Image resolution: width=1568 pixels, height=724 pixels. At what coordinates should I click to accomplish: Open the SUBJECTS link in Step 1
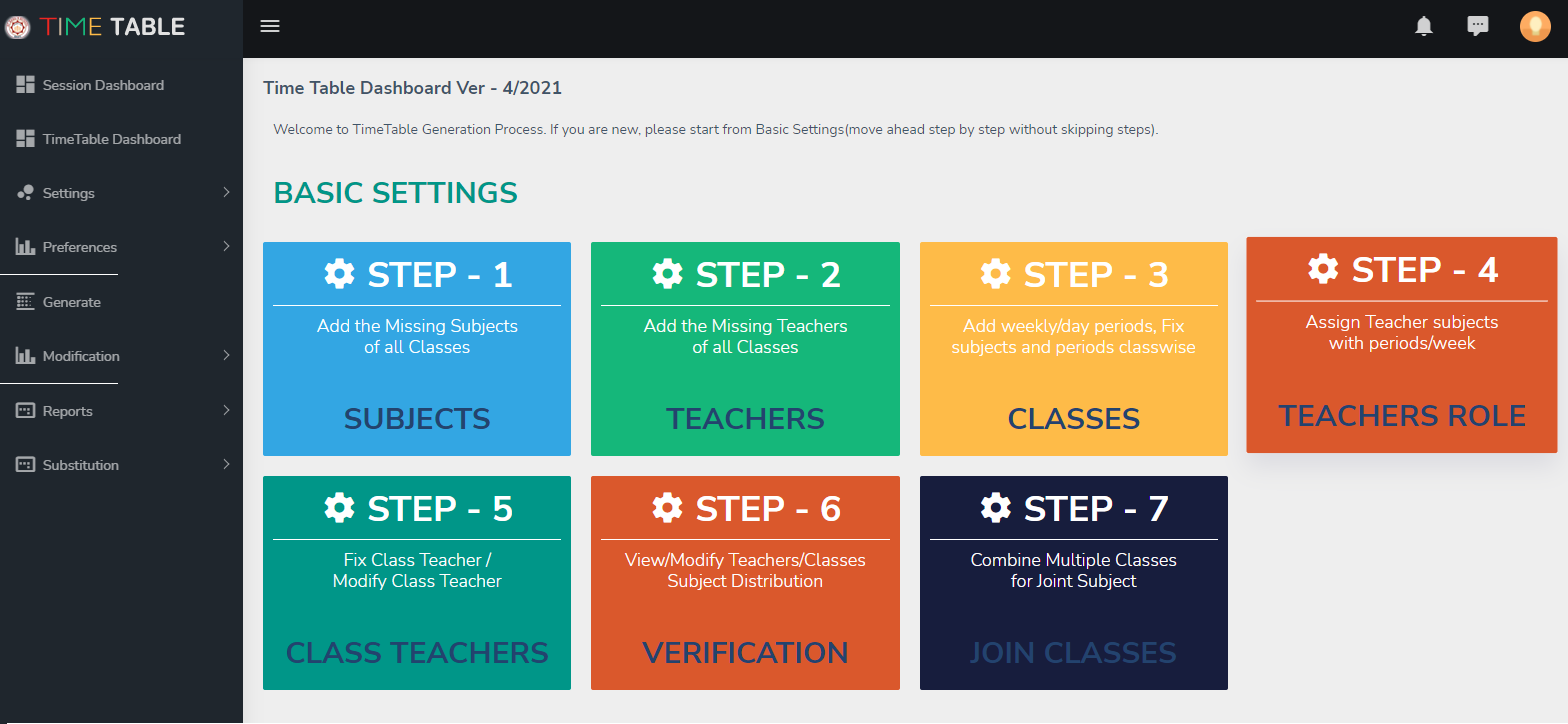point(417,419)
